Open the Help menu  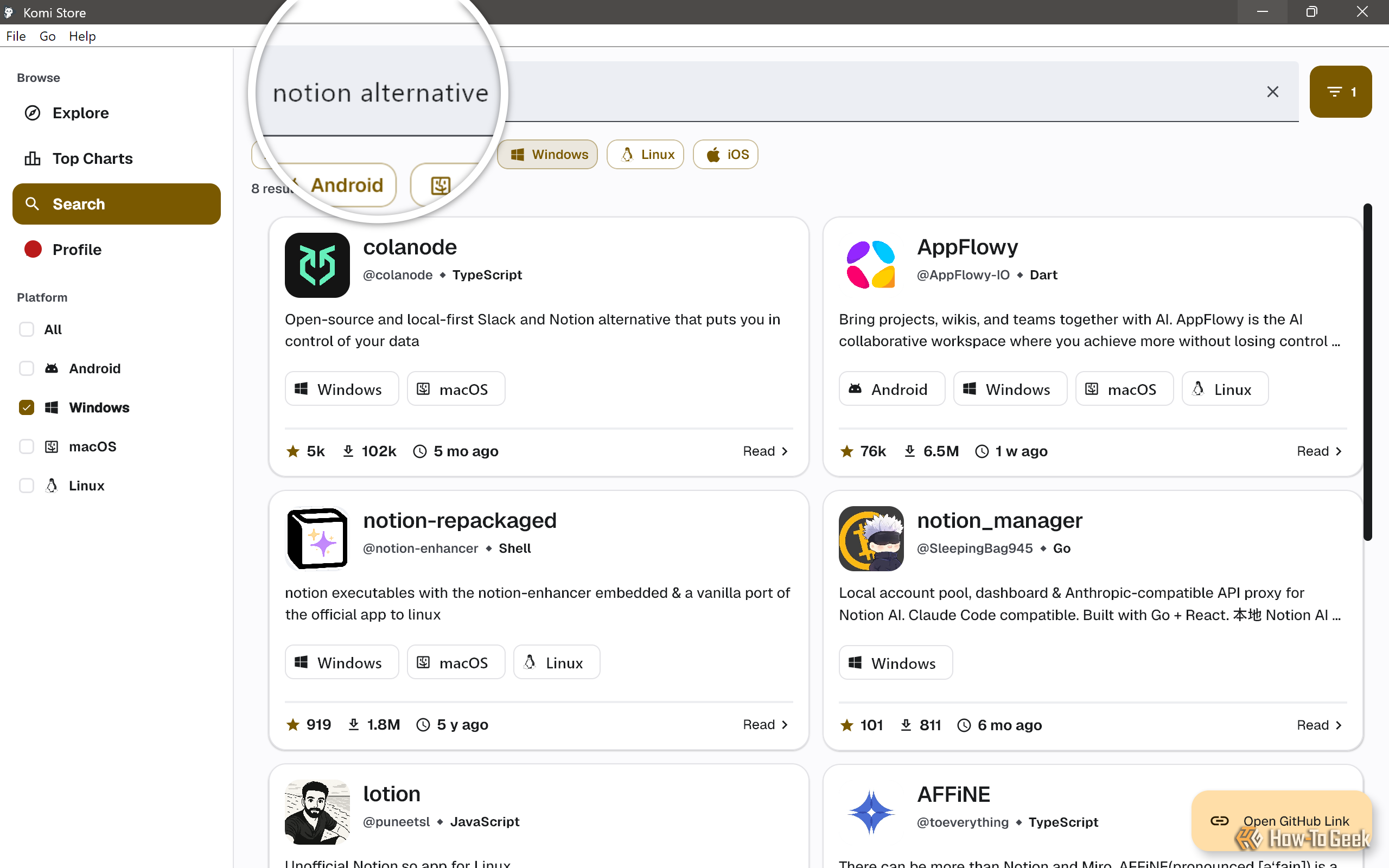click(82, 36)
